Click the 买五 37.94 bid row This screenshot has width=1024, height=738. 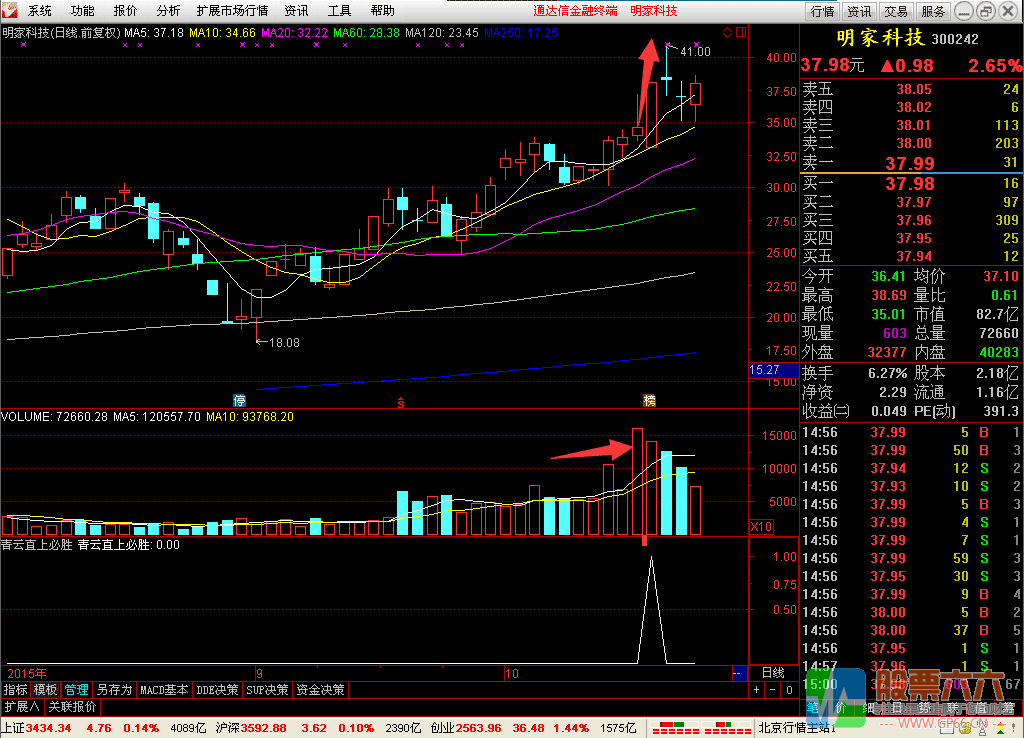[911, 256]
